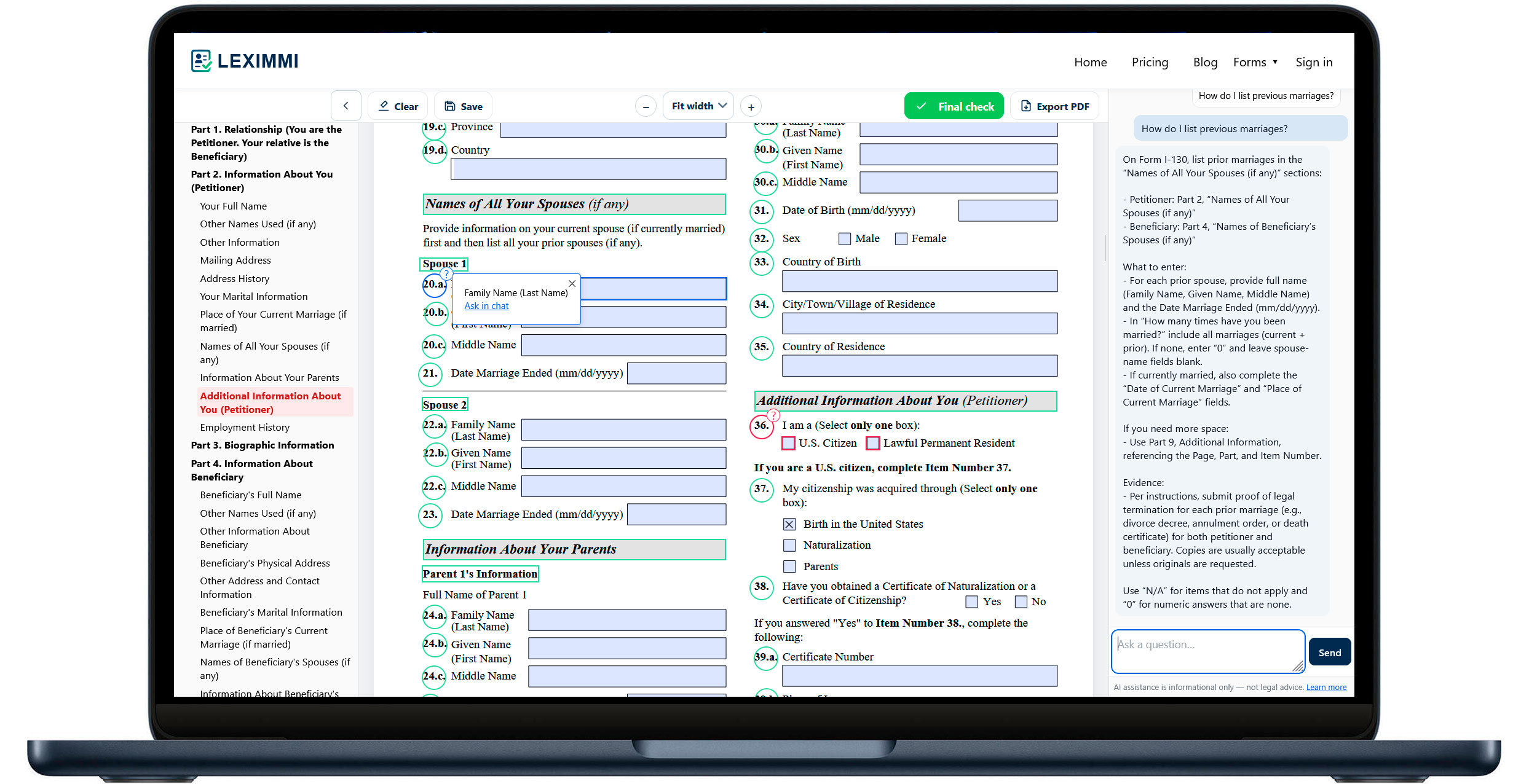Click the help question mark above item 20.a

click(446, 273)
